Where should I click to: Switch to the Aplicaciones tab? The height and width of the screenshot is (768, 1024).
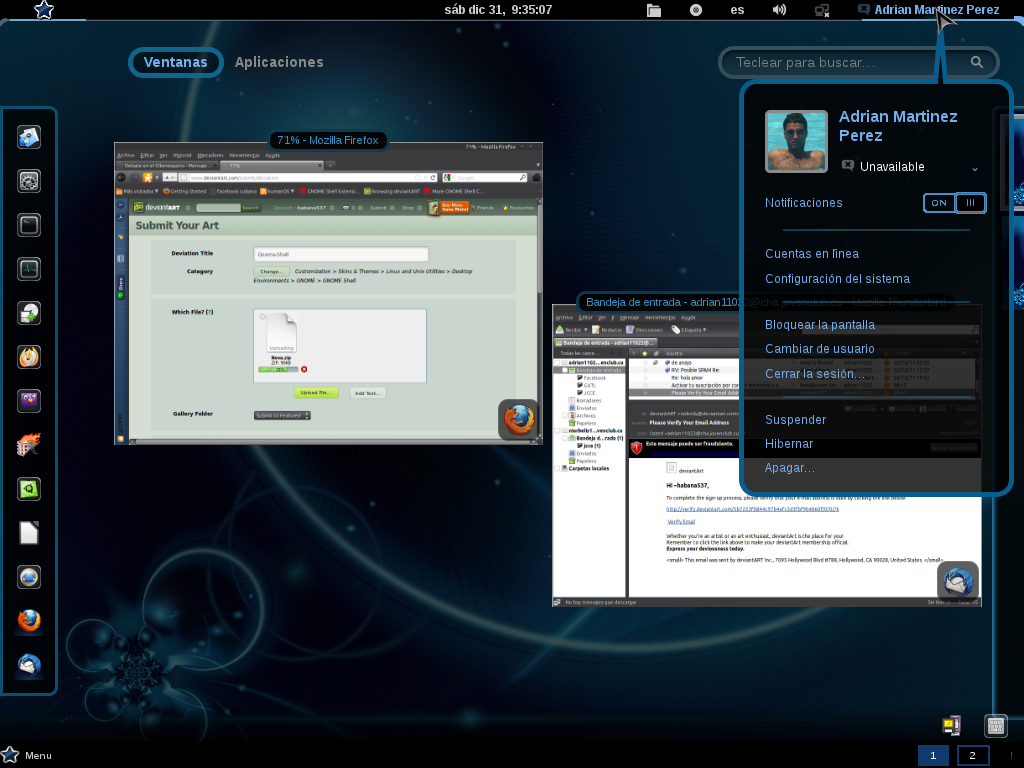279,62
